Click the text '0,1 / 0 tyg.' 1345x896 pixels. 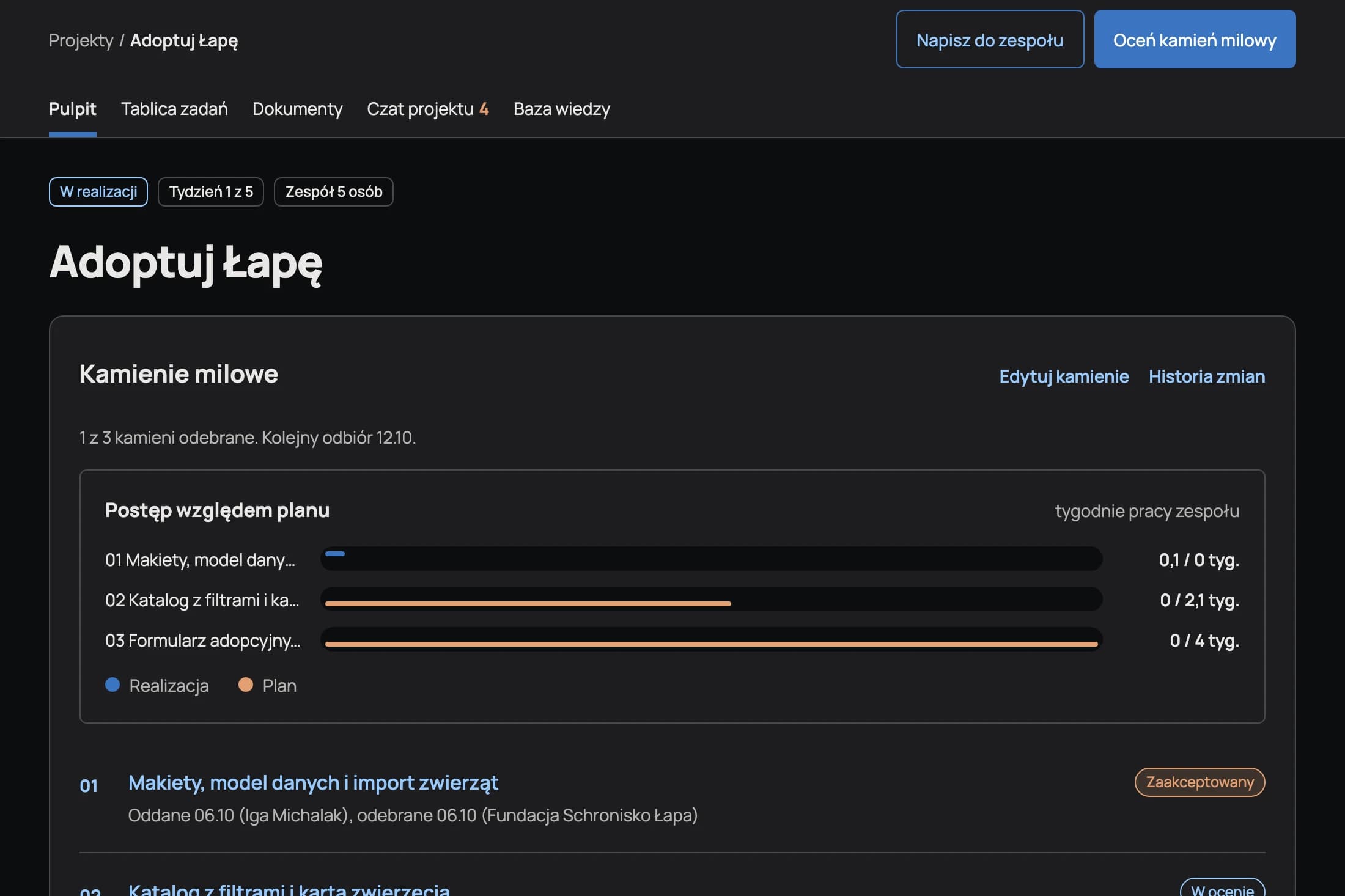point(1199,560)
